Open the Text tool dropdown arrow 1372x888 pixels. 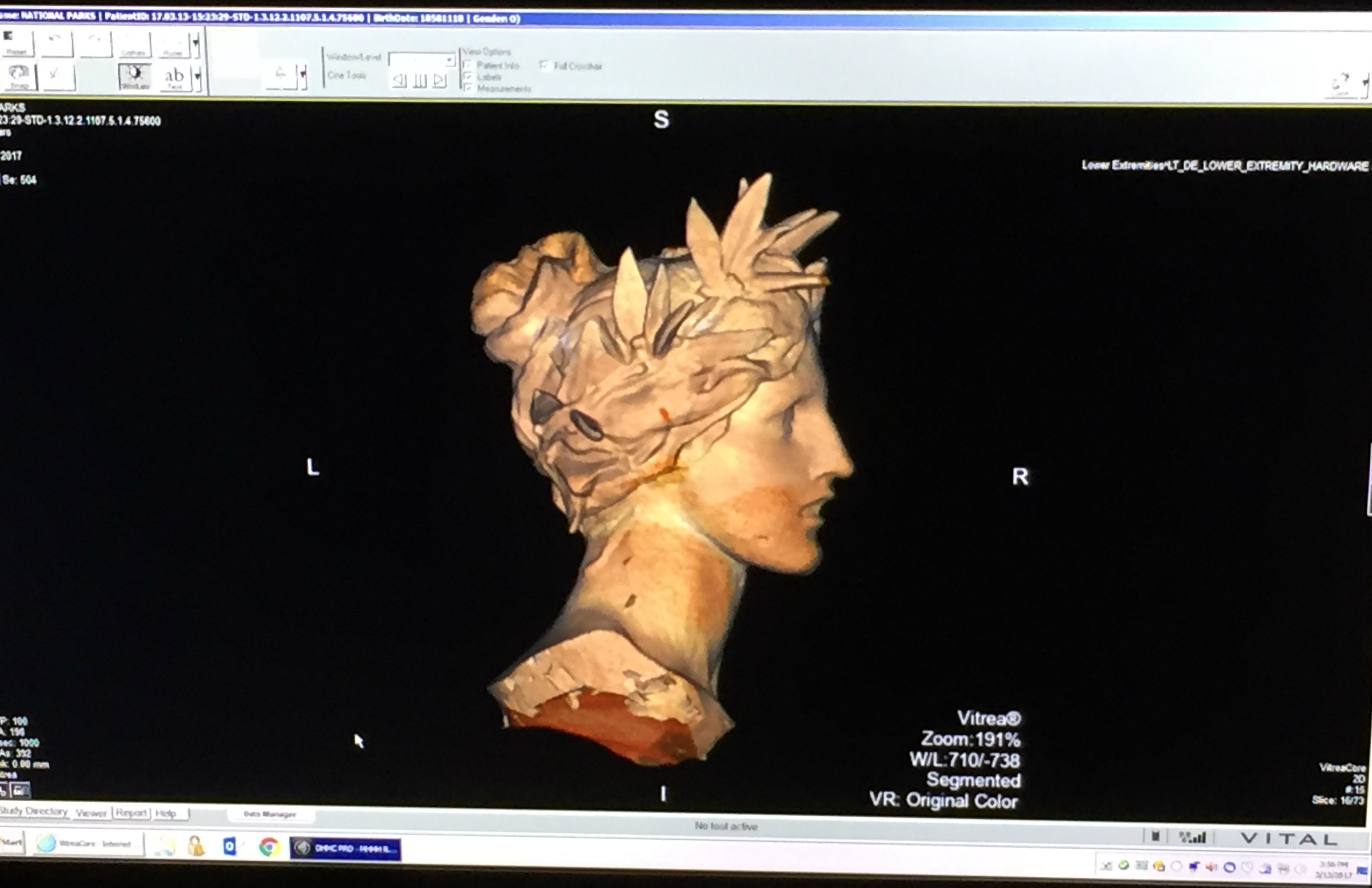click(197, 76)
